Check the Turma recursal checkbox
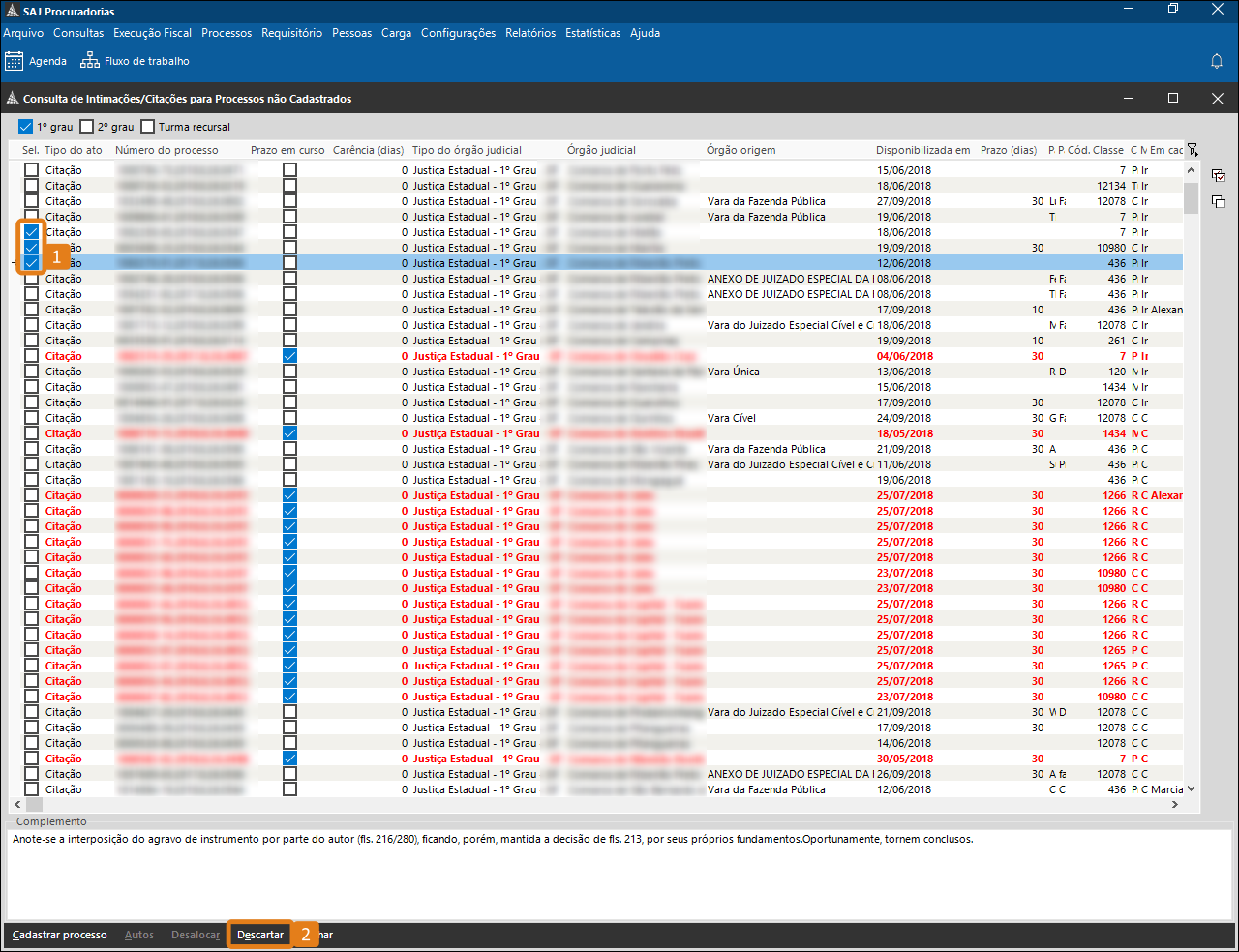The height and width of the screenshot is (952, 1239). pyautogui.click(x=148, y=127)
